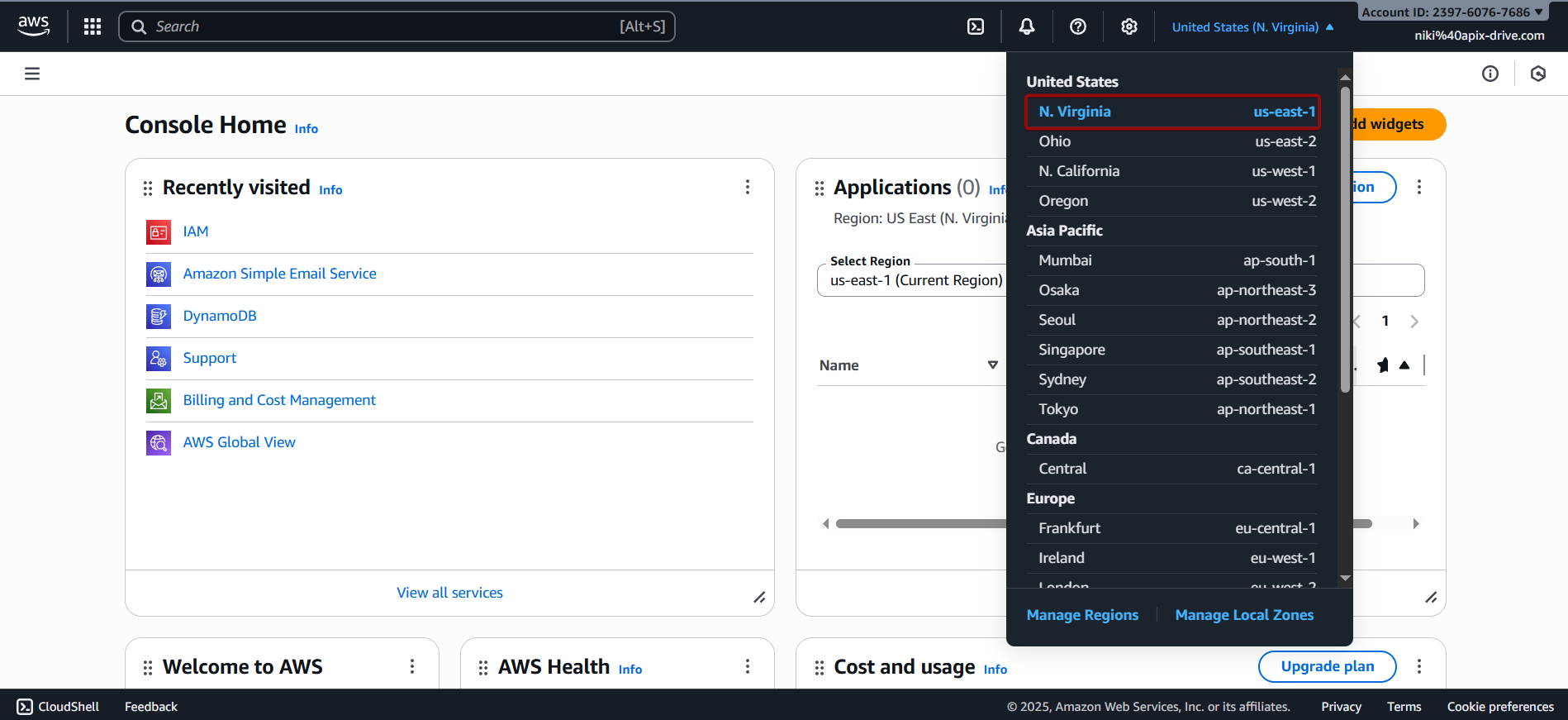Open the hamburger side navigation menu
The width and height of the screenshot is (1568, 720).
(x=32, y=74)
